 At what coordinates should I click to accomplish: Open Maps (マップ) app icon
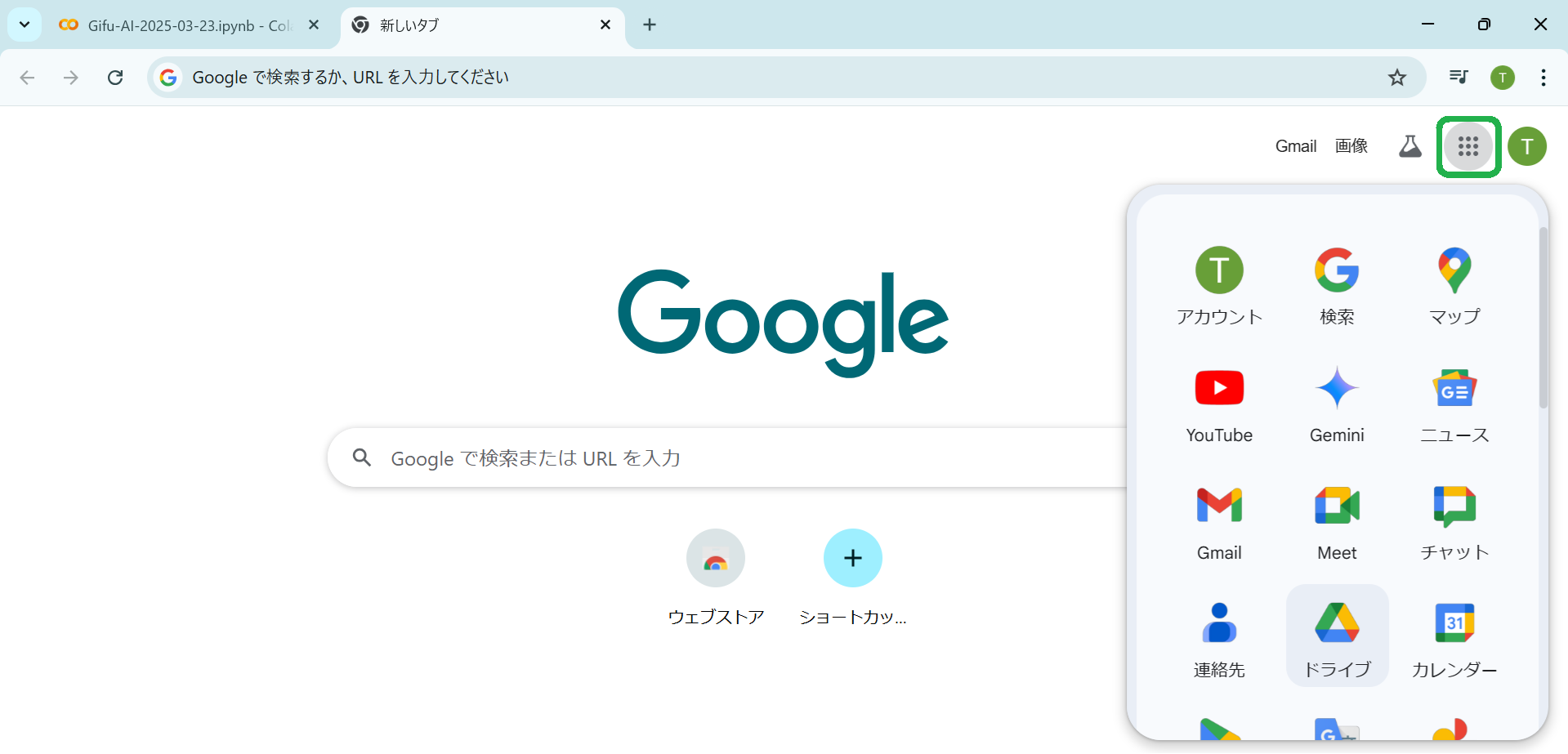click(x=1454, y=285)
